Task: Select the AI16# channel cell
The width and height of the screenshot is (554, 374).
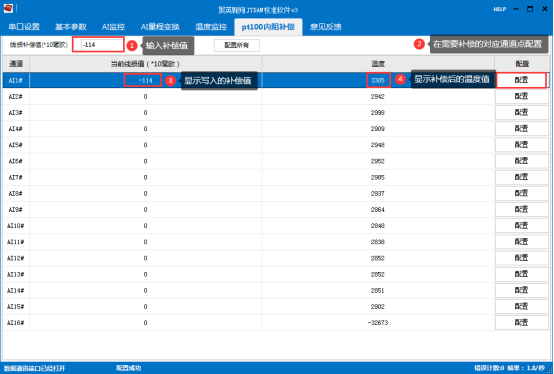Action: (x=16, y=323)
